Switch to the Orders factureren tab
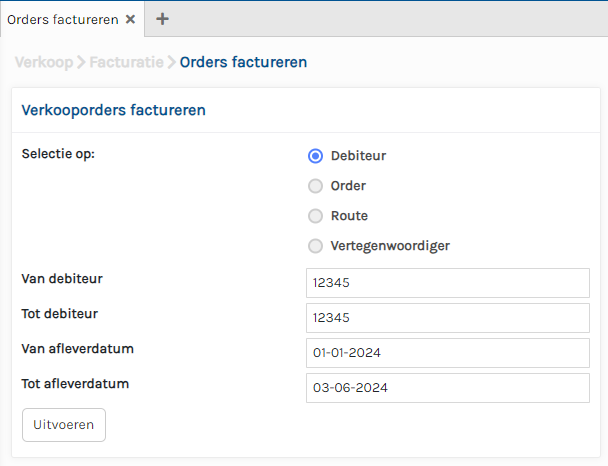608x466 pixels. [62, 19]
